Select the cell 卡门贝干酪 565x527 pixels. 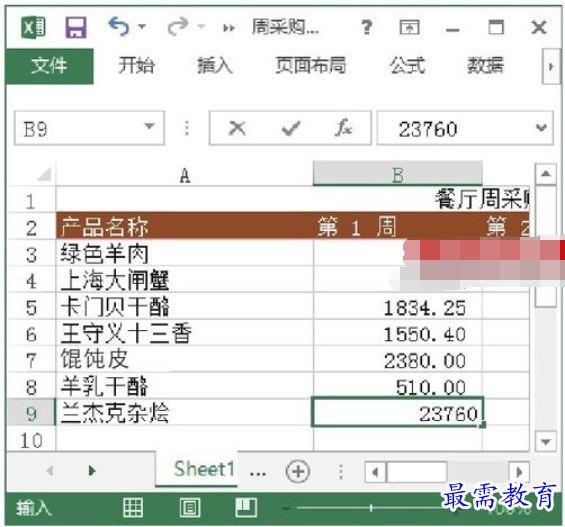[x=184, y=307]
